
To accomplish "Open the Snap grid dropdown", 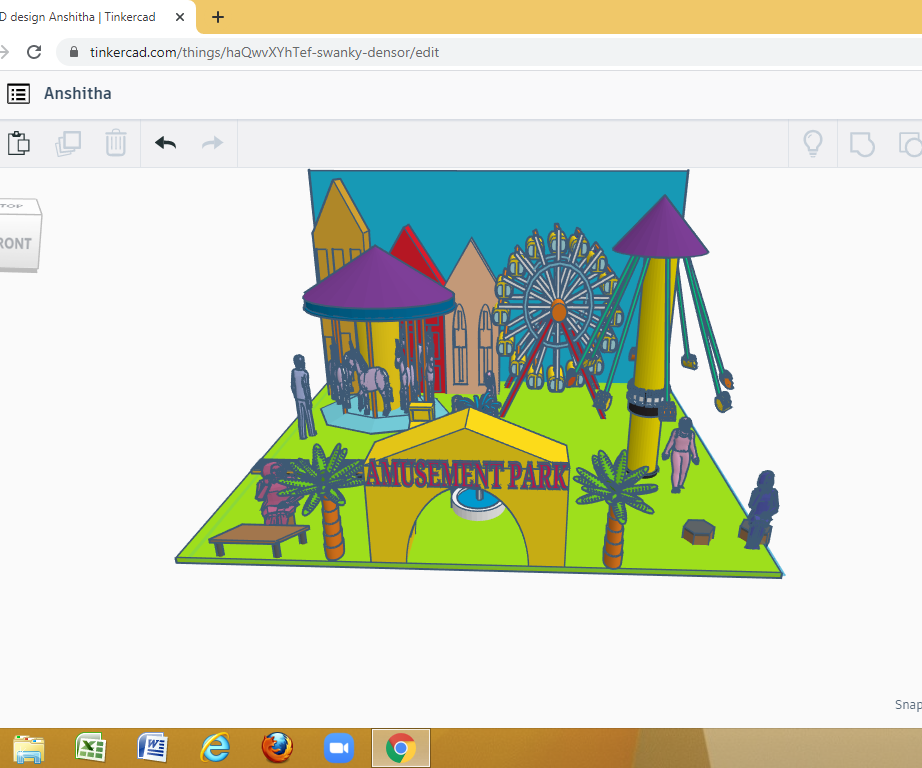I will tap(905, 705).
